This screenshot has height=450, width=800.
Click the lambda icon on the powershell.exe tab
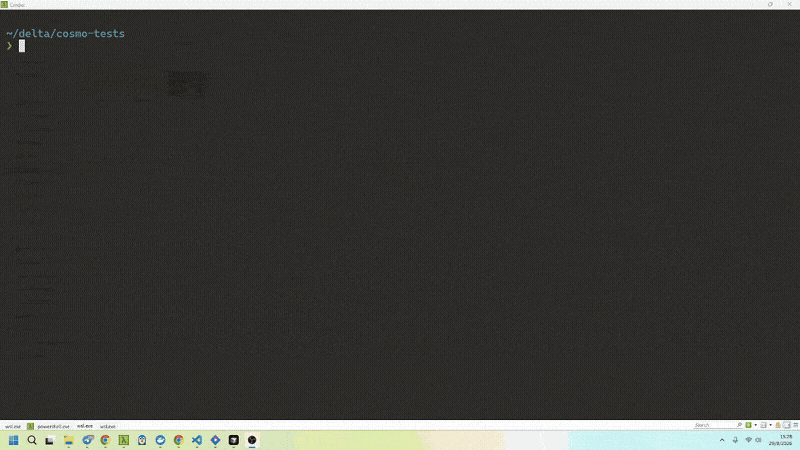coord(31,426)
